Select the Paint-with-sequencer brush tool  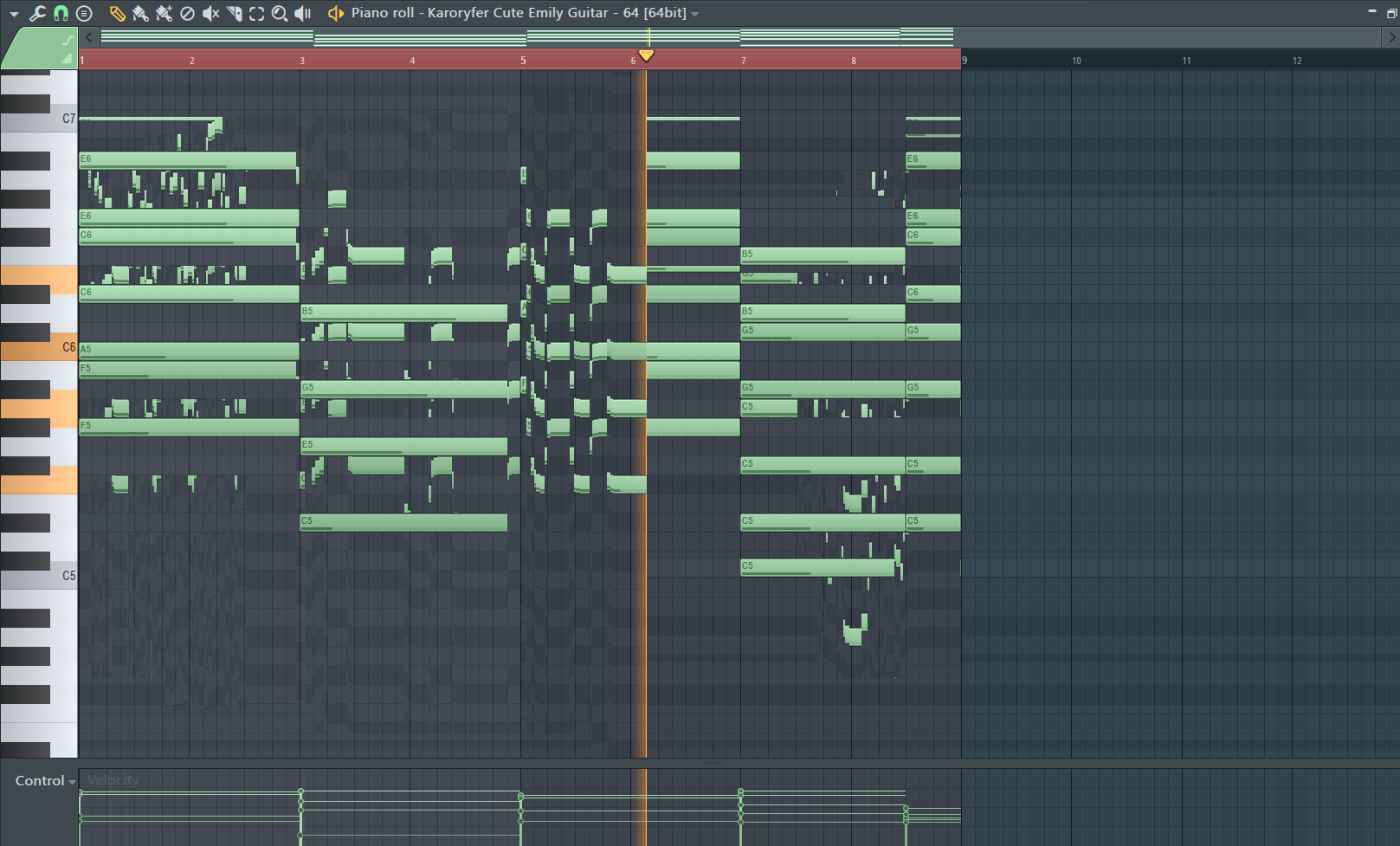point(163,13)
